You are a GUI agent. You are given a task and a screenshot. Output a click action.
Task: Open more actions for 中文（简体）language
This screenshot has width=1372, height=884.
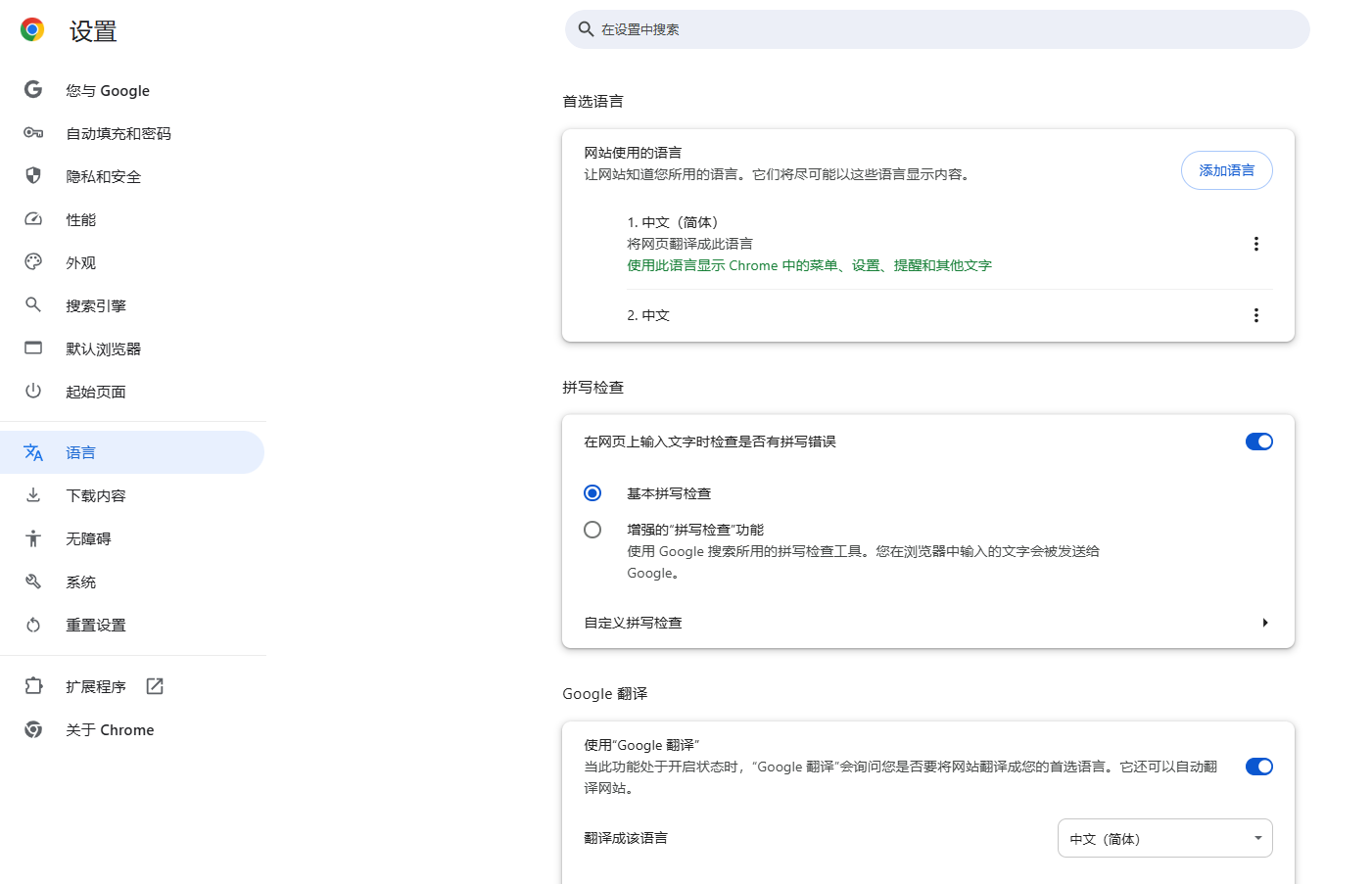[1256, 244]
